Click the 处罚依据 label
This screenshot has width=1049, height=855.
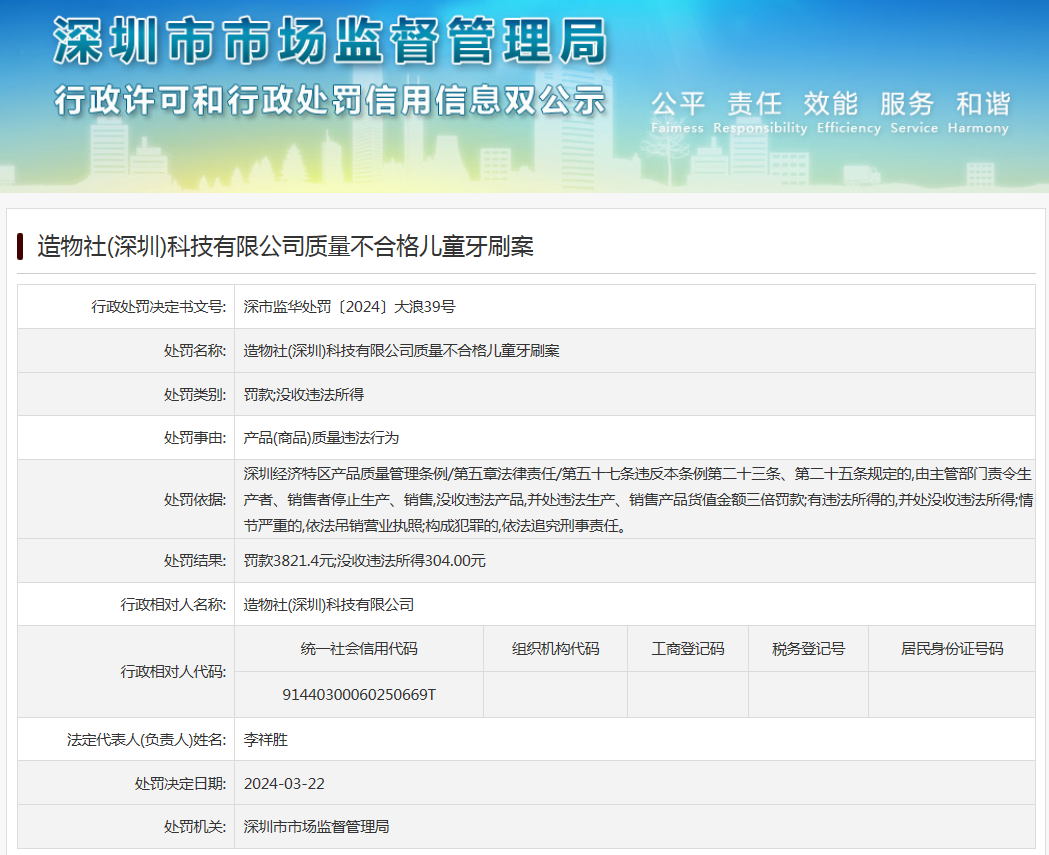coord(195,500)
